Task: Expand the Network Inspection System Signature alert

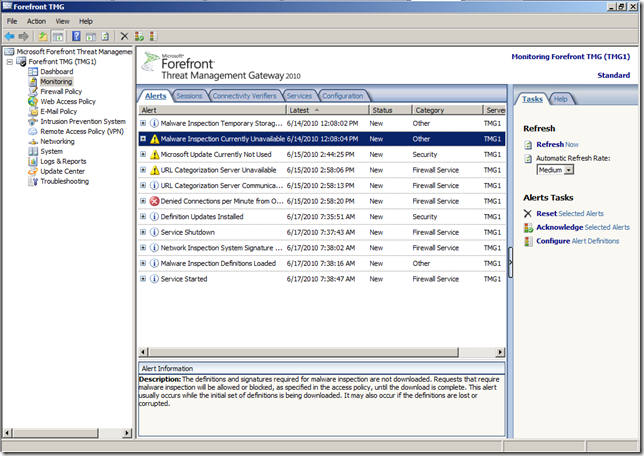Action: [143, 247]
